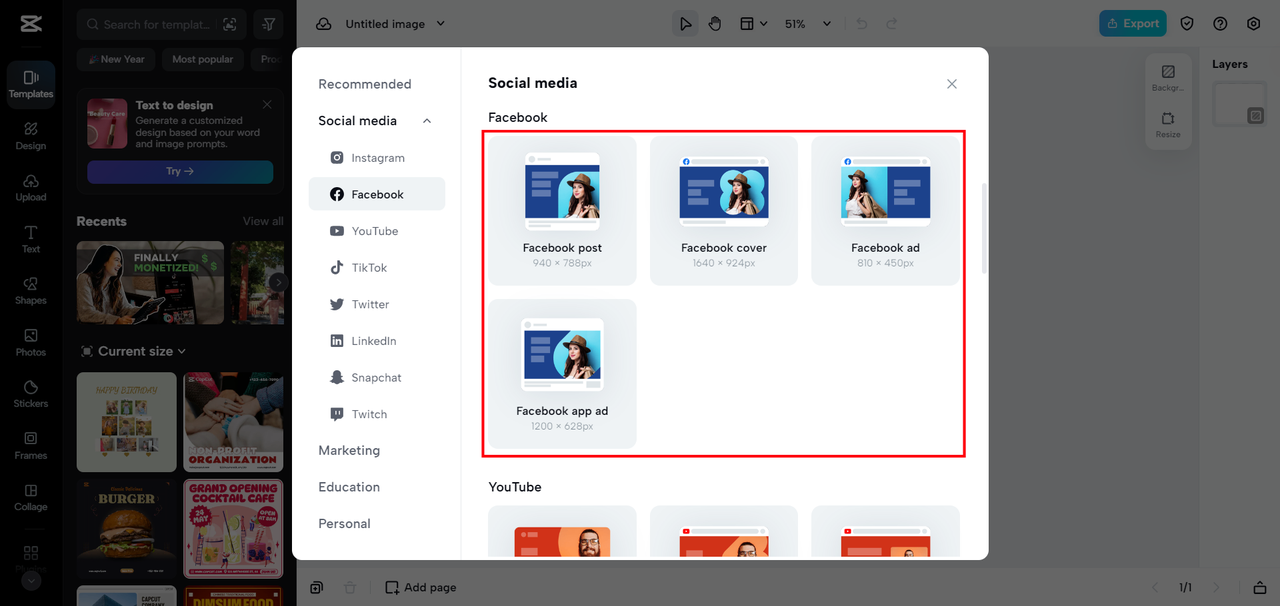Select LinkedIn in the sidebar list
This screenshot has height=606, width=1280.
click(377, 341)
